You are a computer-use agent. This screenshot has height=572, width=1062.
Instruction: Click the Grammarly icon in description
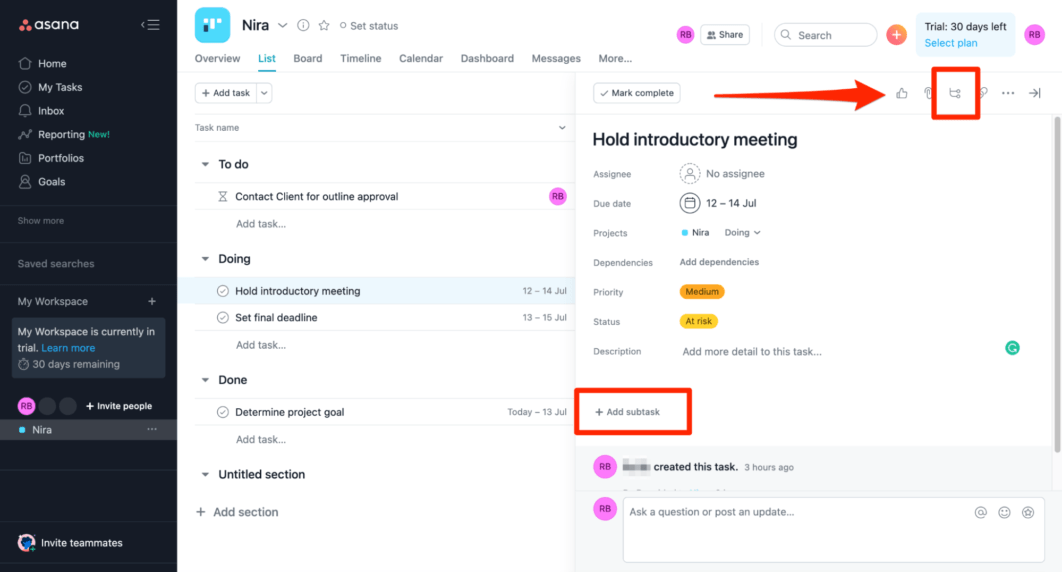pos(1012,348)
